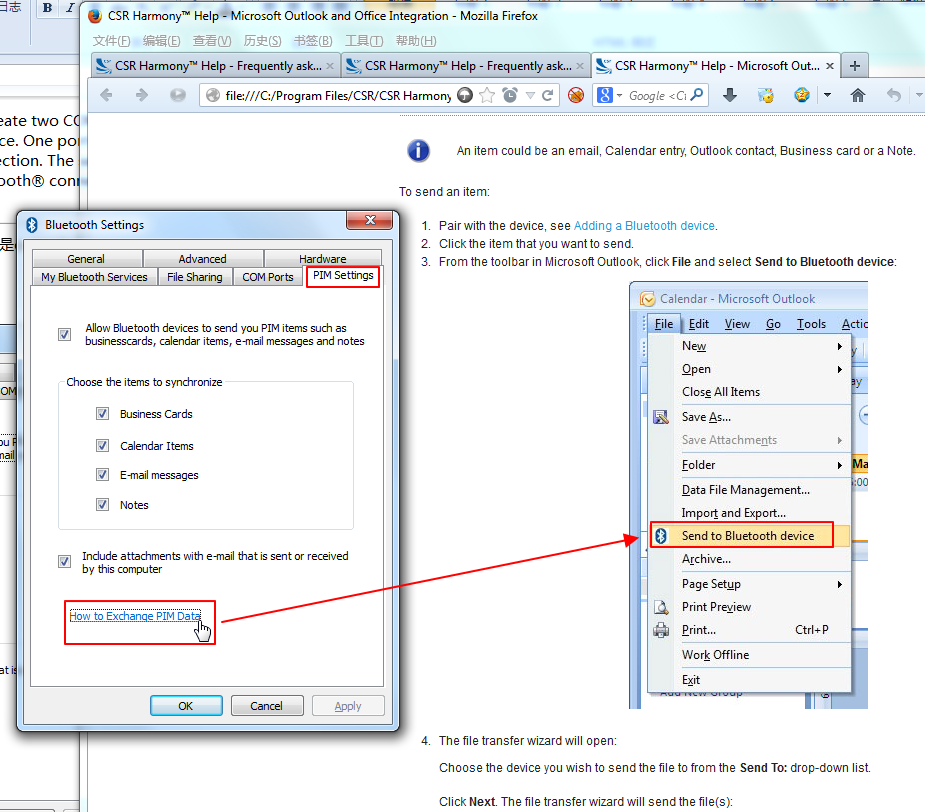The width and height of the screenshot is (925, 812).
Task: Click the alarm clock icon in address bar
Action: [510, 95]
